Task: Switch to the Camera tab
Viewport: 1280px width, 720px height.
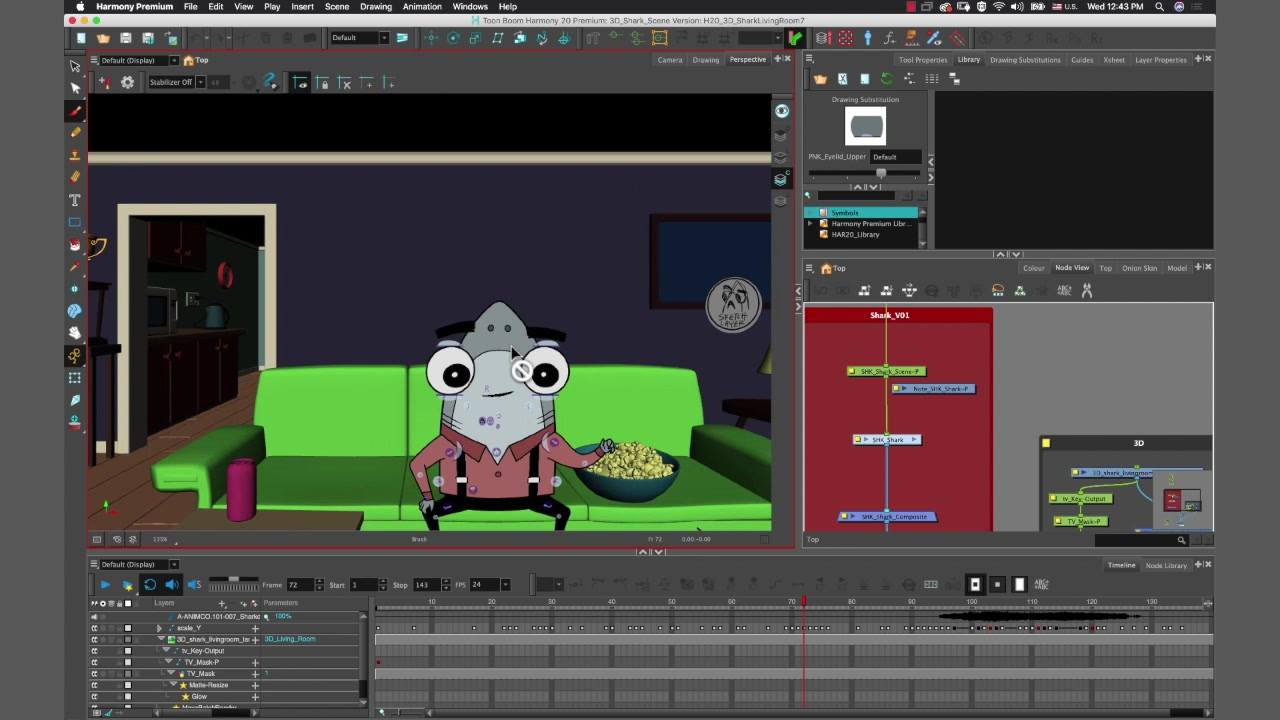Action: point(670,60)
